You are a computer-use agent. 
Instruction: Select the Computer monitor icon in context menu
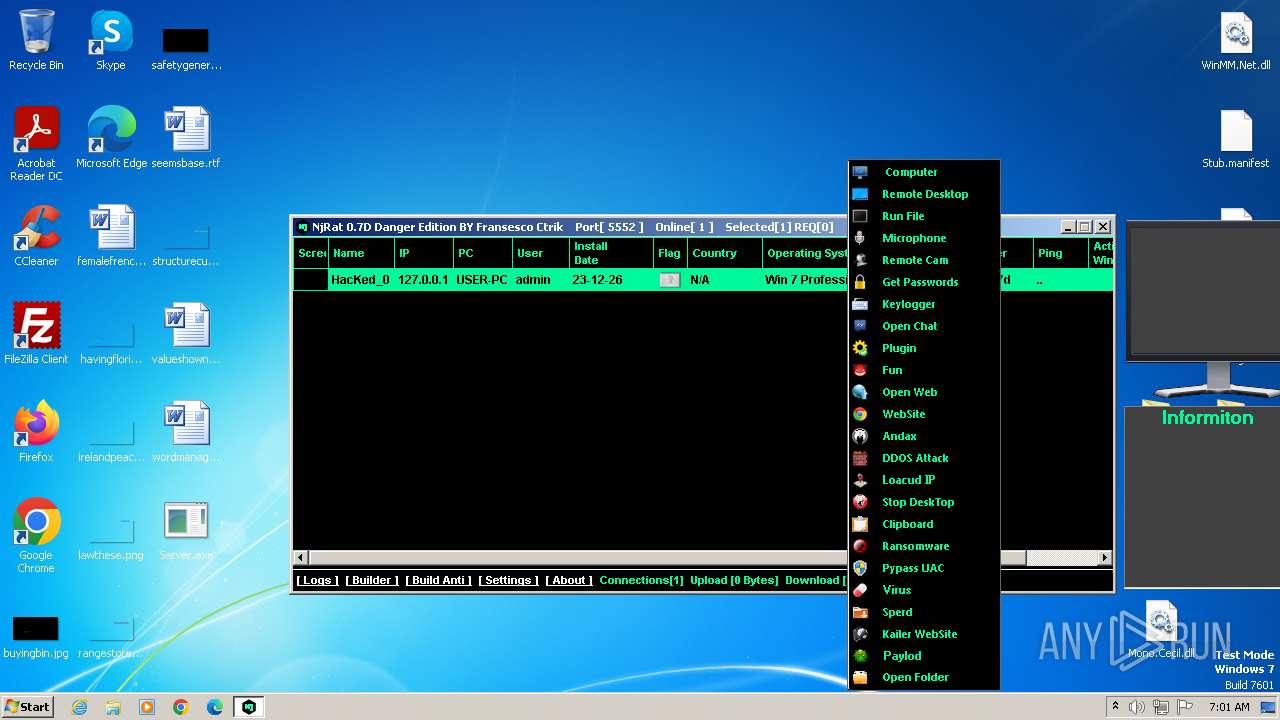[860, 172]
